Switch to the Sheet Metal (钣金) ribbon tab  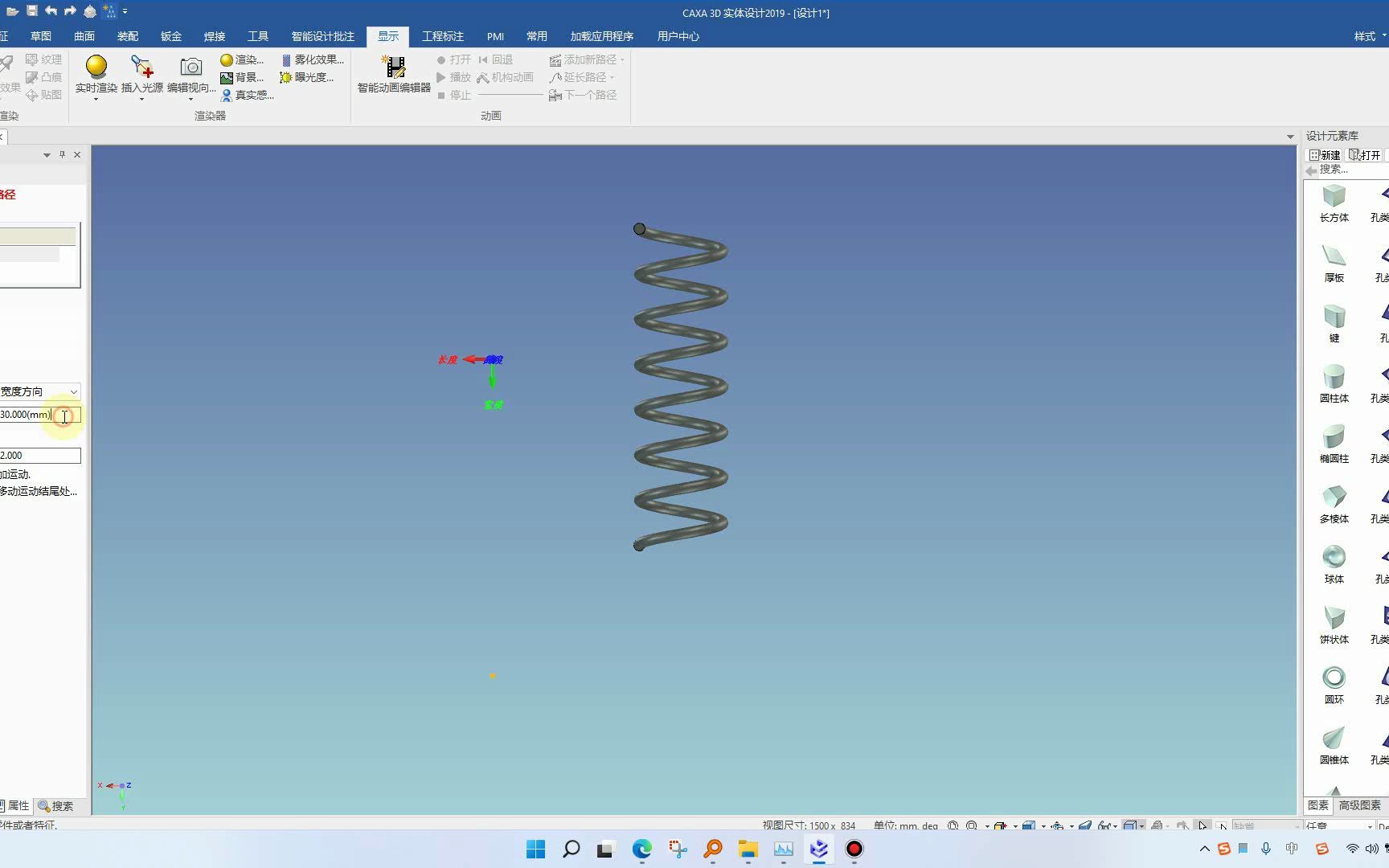pyautogui.click(x=171, y=36)
